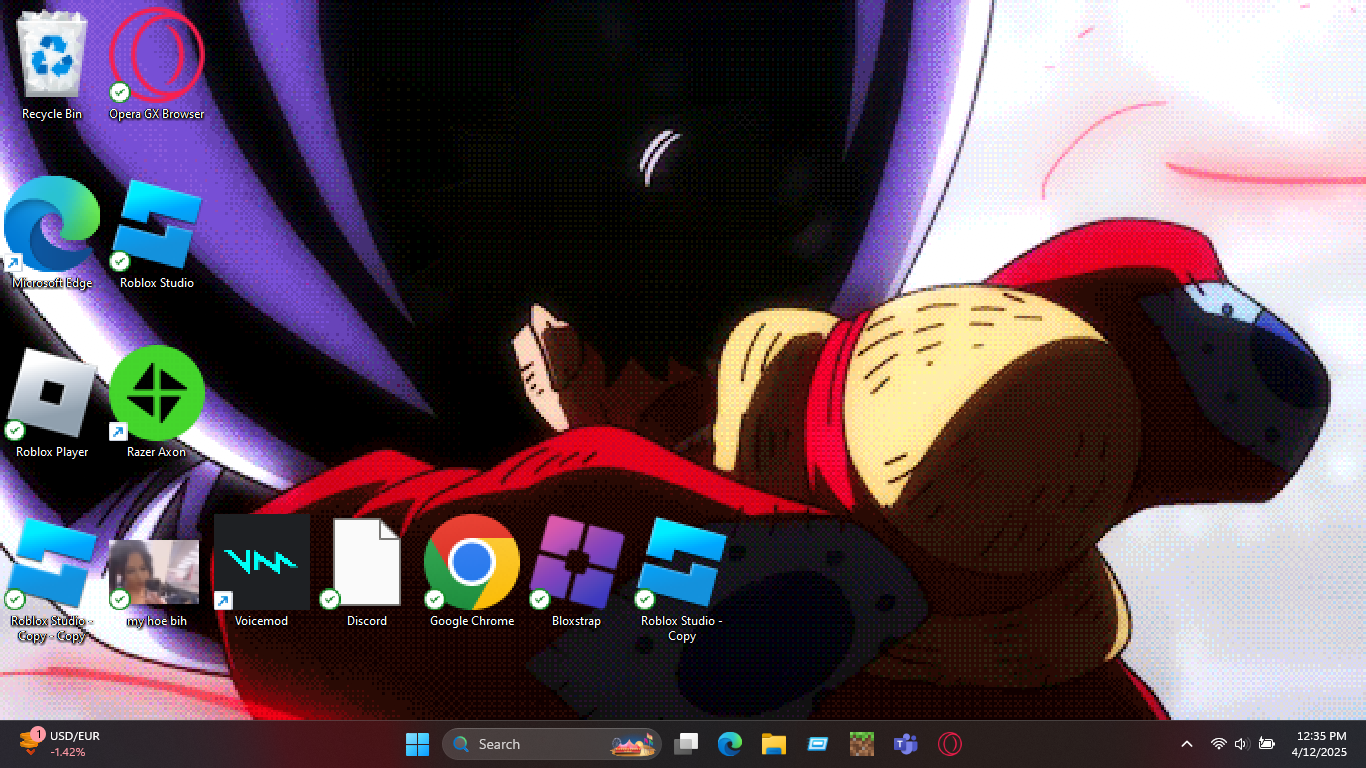Select the Voicemod desktop shortcut
Screen dimensions: 1366x768
(262, 572)
